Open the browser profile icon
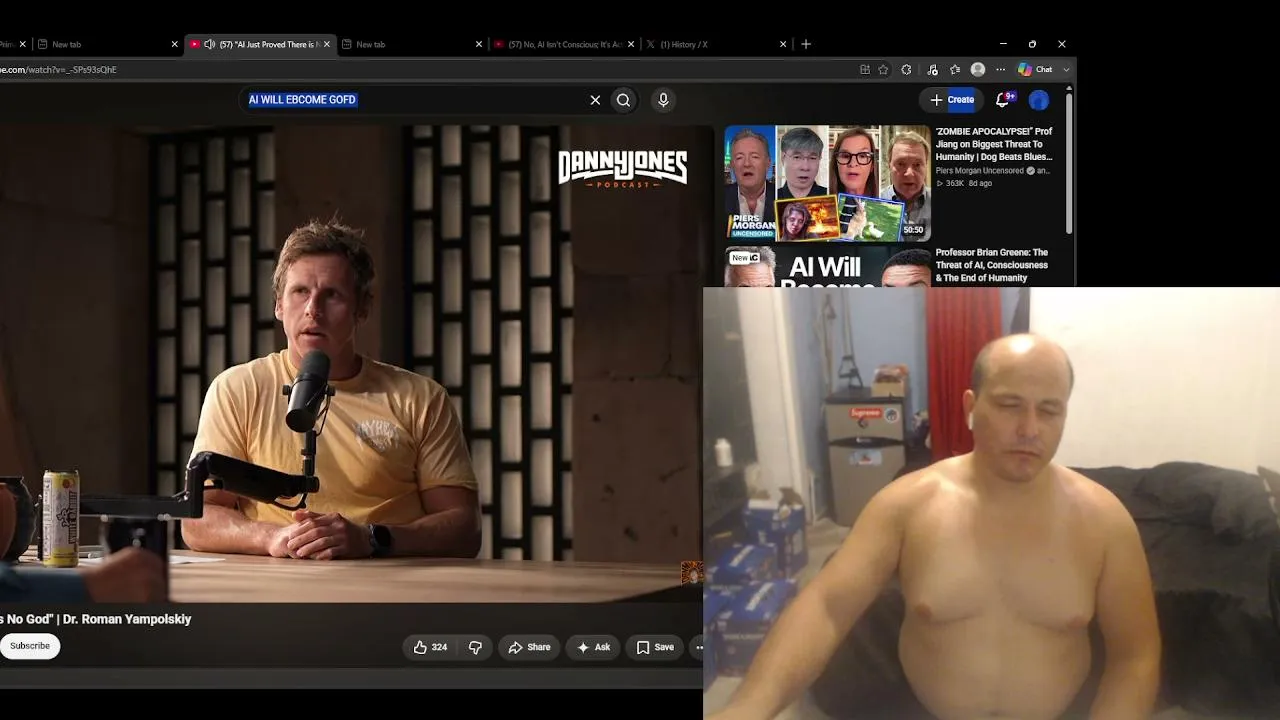1280x720 pixels. point(978,70)
